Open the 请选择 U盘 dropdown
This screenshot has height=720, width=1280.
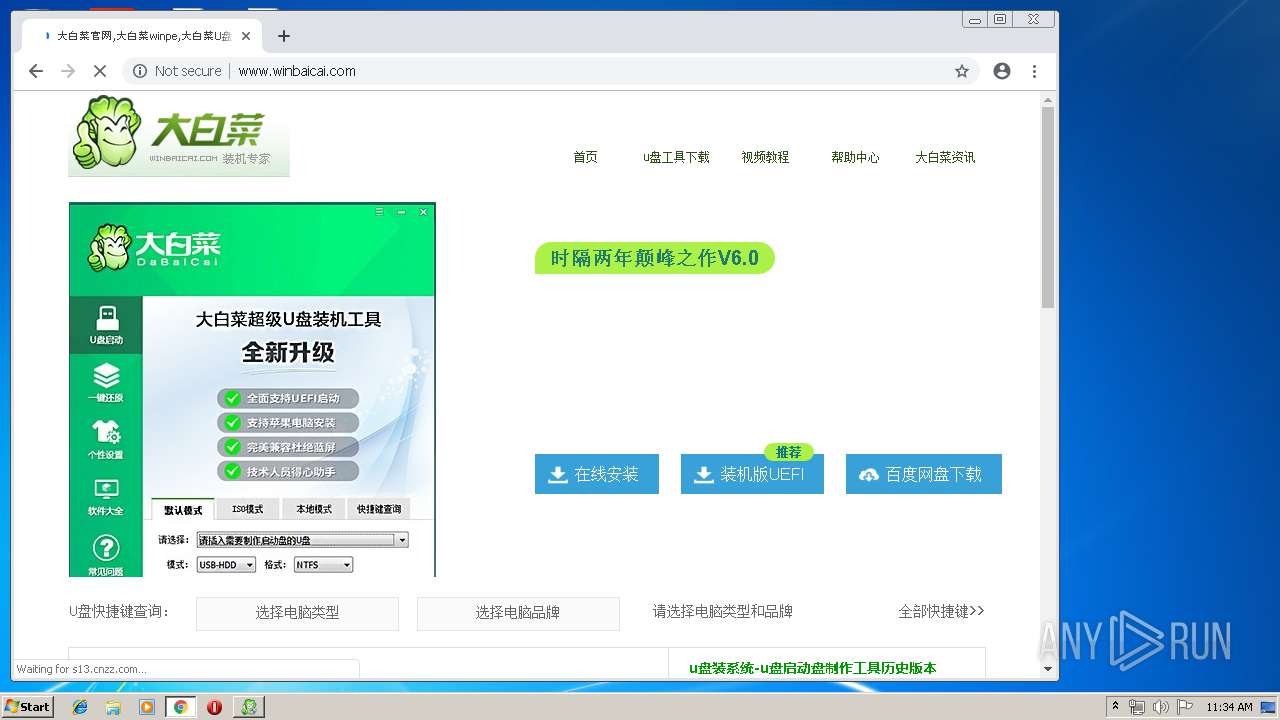click(302, 540)
